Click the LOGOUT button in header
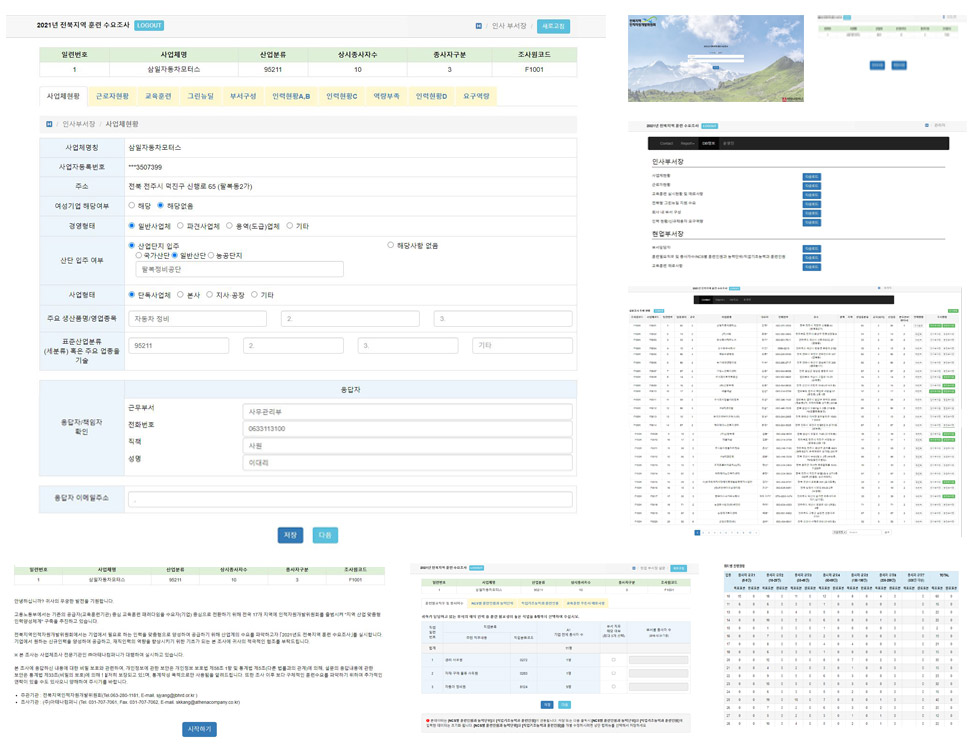This screenshot has width=980, height=748. click(x=149, y=25)
